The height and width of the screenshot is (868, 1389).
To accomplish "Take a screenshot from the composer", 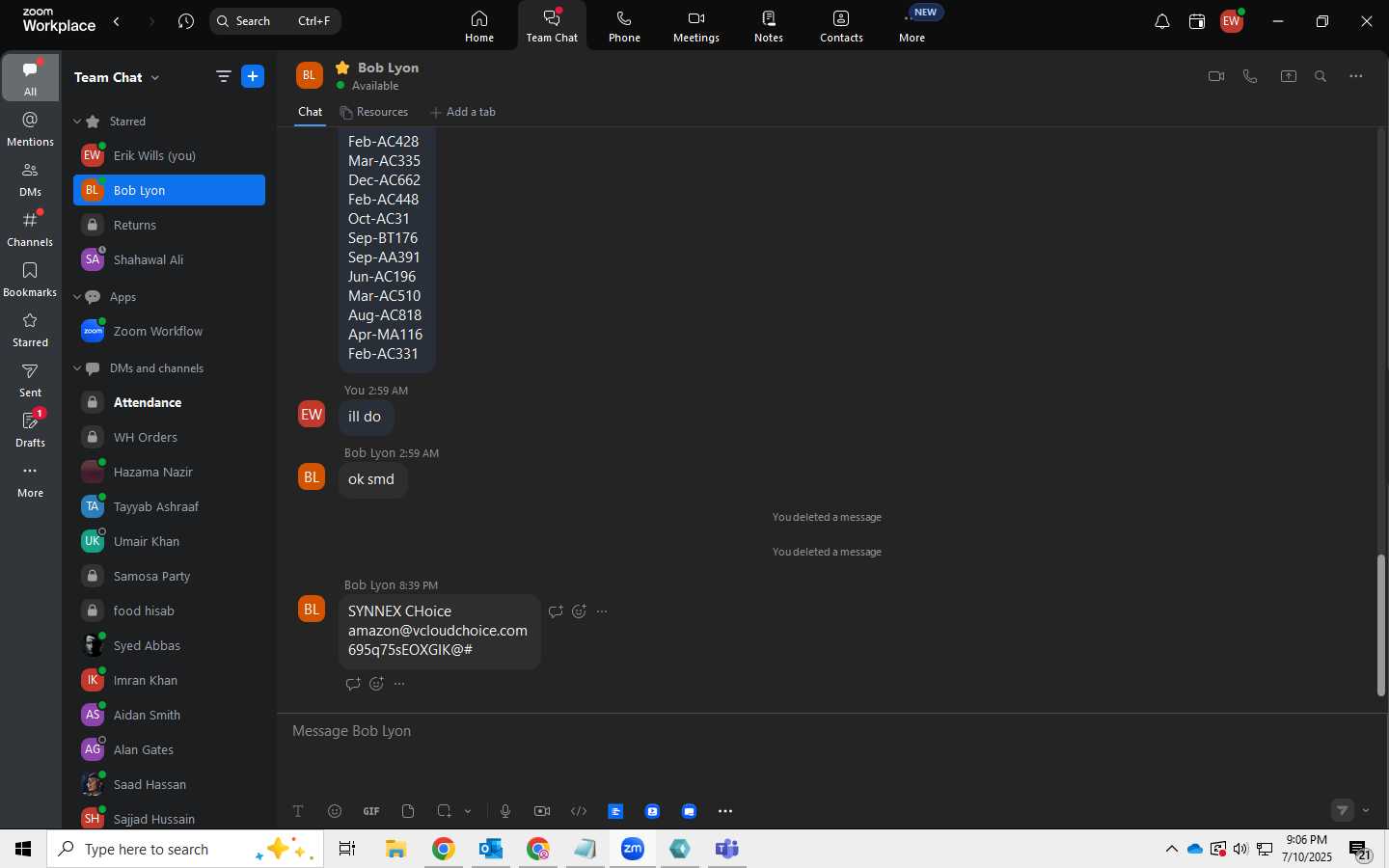I will [445, 811].
